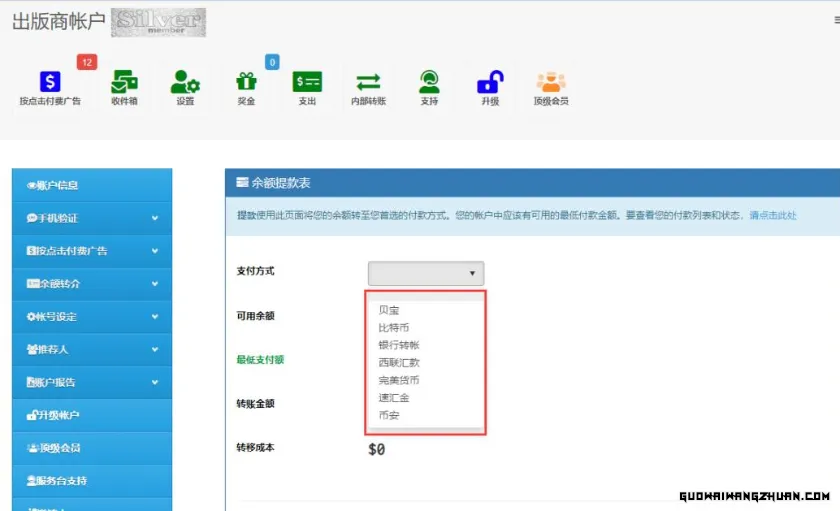
Task: Click the 余额提款表 panel header icon
Action: [242, 183]
